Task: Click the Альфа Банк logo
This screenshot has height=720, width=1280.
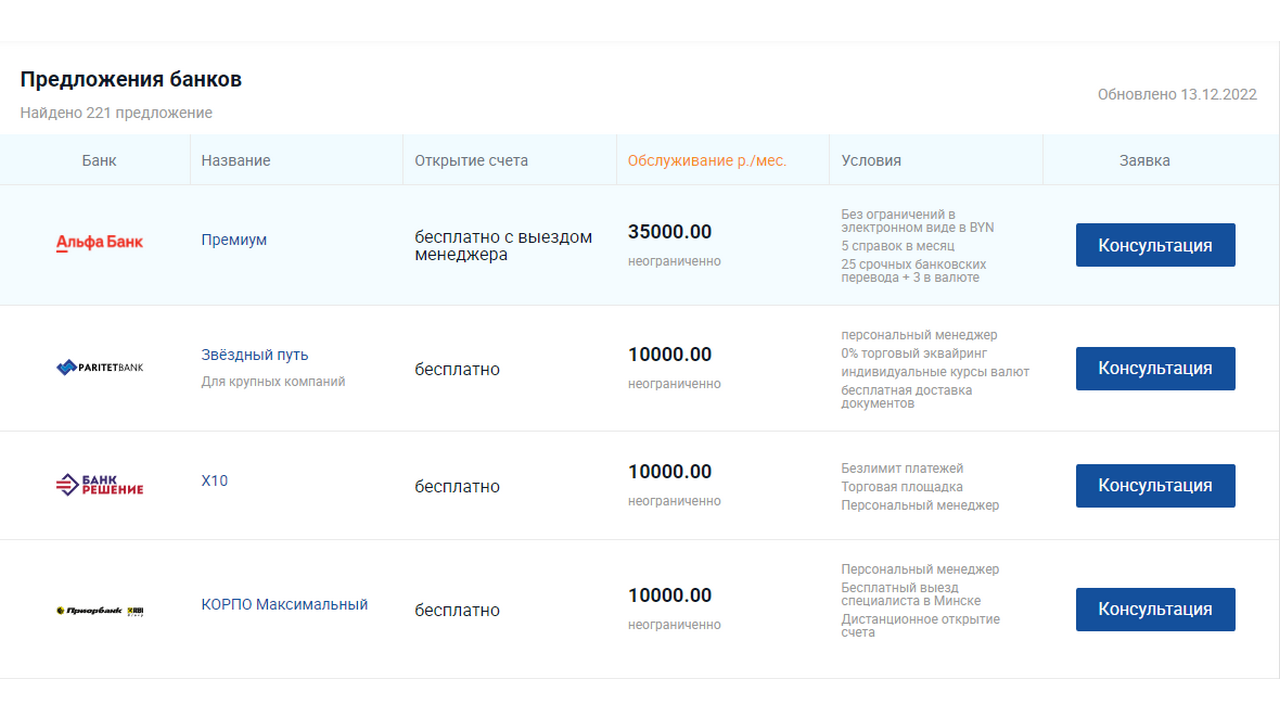Action: coord(99,242)
